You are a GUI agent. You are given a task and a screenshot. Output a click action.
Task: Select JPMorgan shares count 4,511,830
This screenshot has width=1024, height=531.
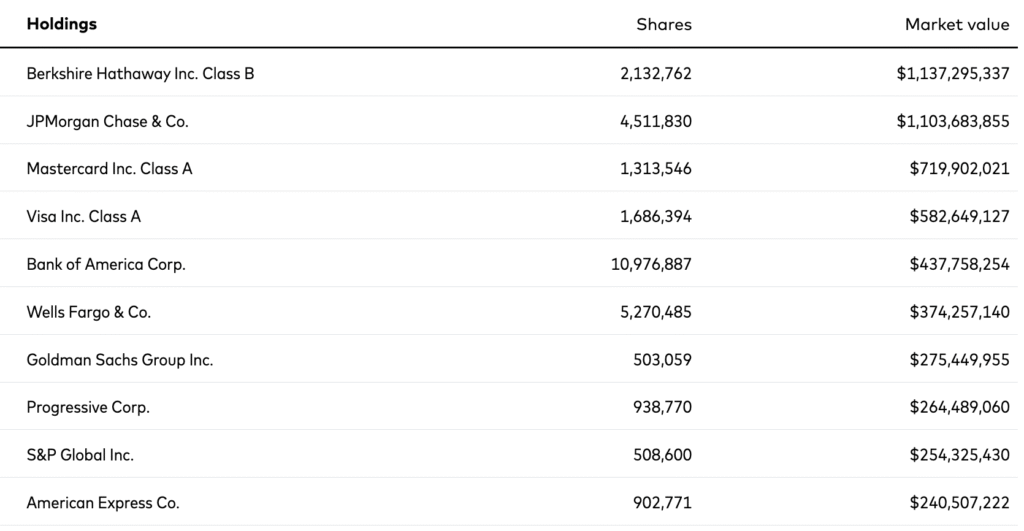[656, 121]
